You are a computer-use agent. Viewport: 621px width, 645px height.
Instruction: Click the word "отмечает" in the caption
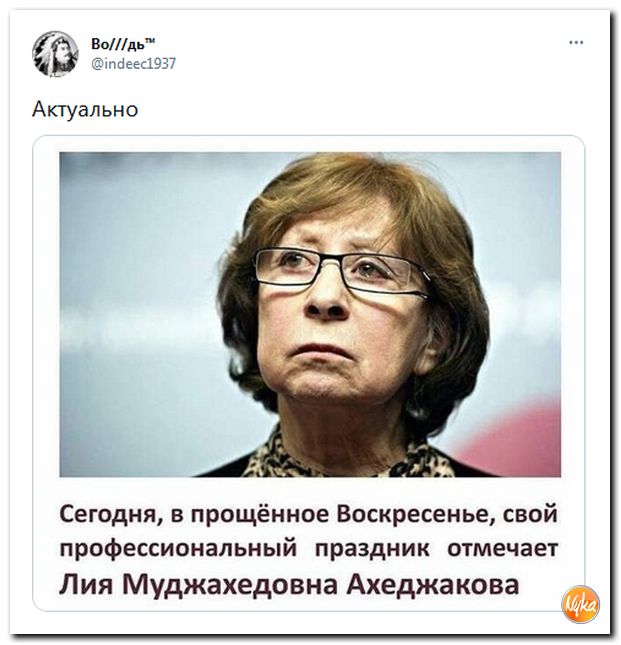(x=502, y=549)
